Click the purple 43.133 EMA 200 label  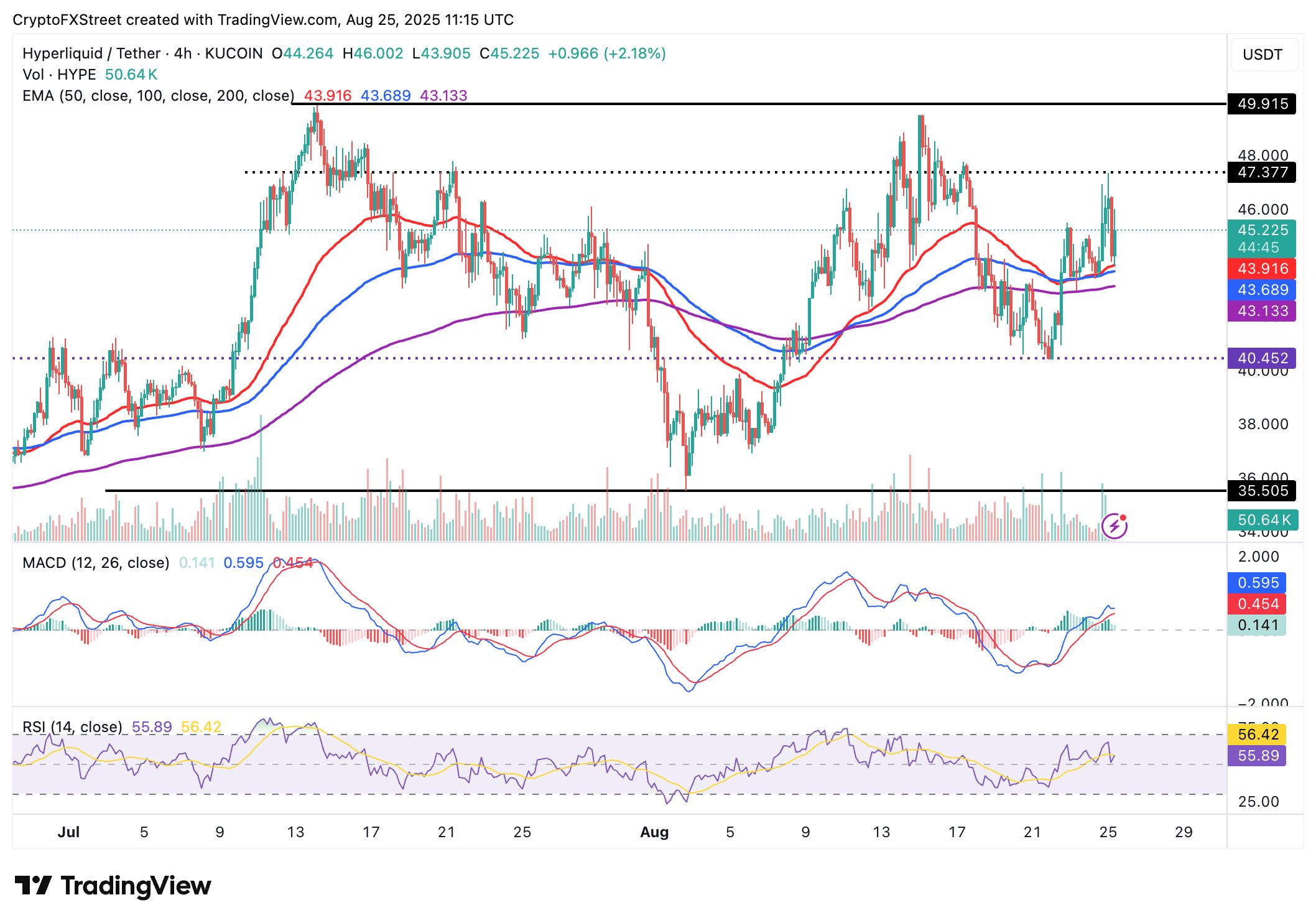pos(1262,311)
